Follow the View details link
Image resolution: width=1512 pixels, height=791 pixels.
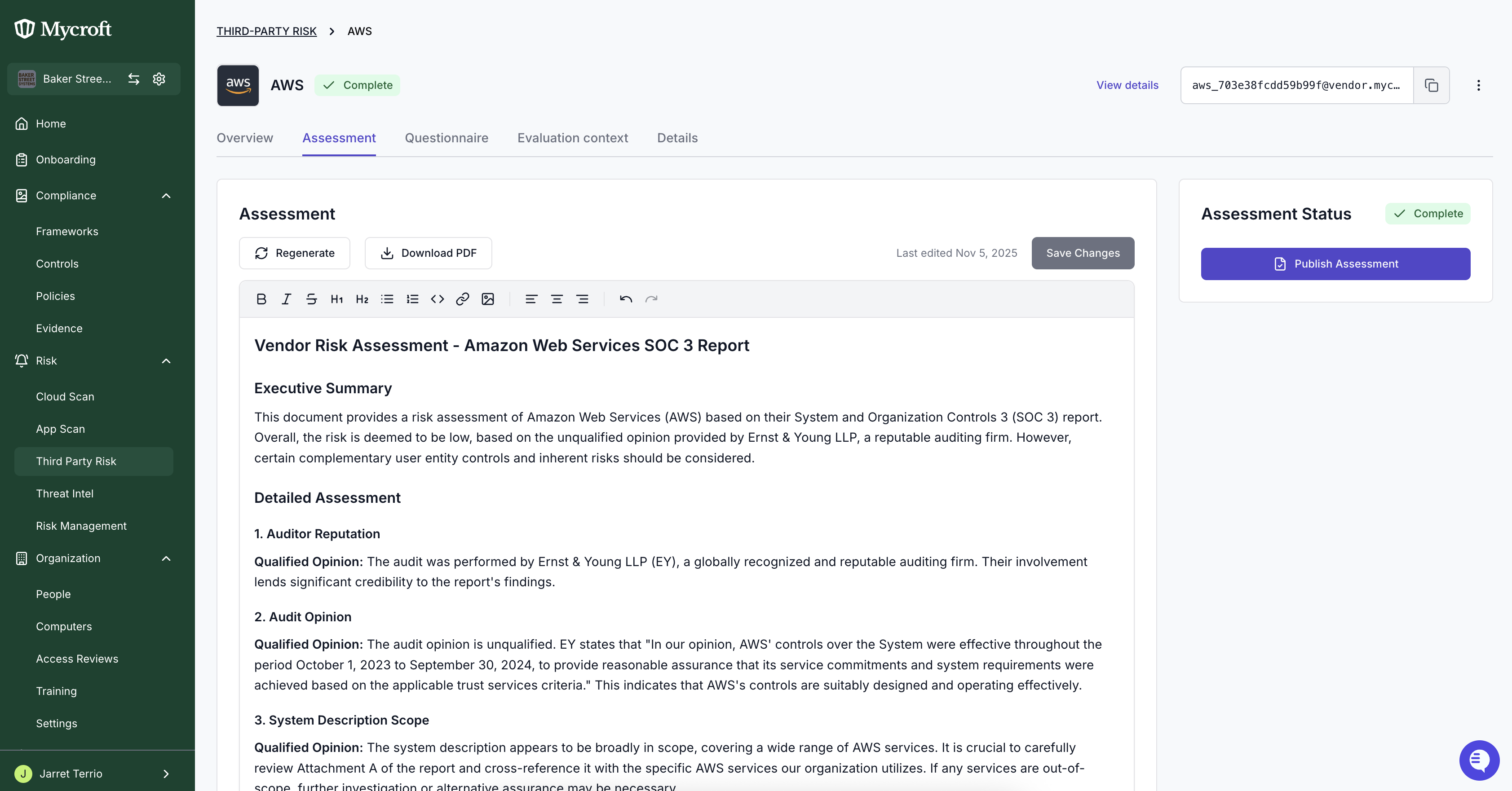(x=1127, y=86)
